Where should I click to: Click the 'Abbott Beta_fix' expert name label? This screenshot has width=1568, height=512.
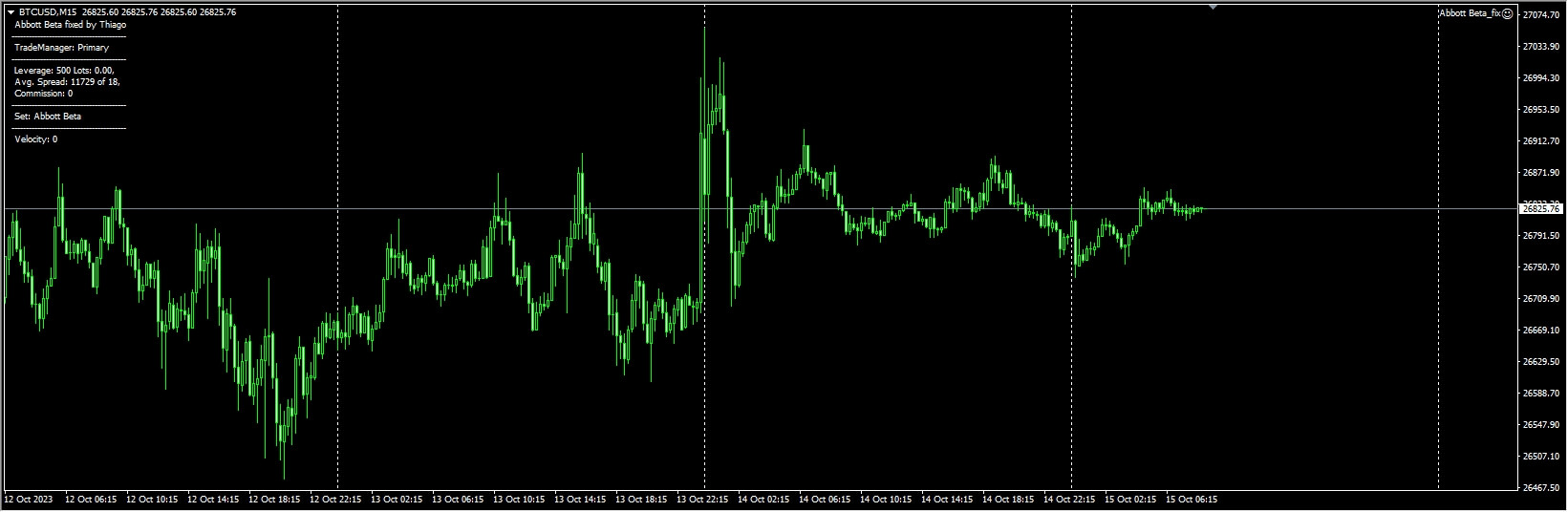(1471, 13)
